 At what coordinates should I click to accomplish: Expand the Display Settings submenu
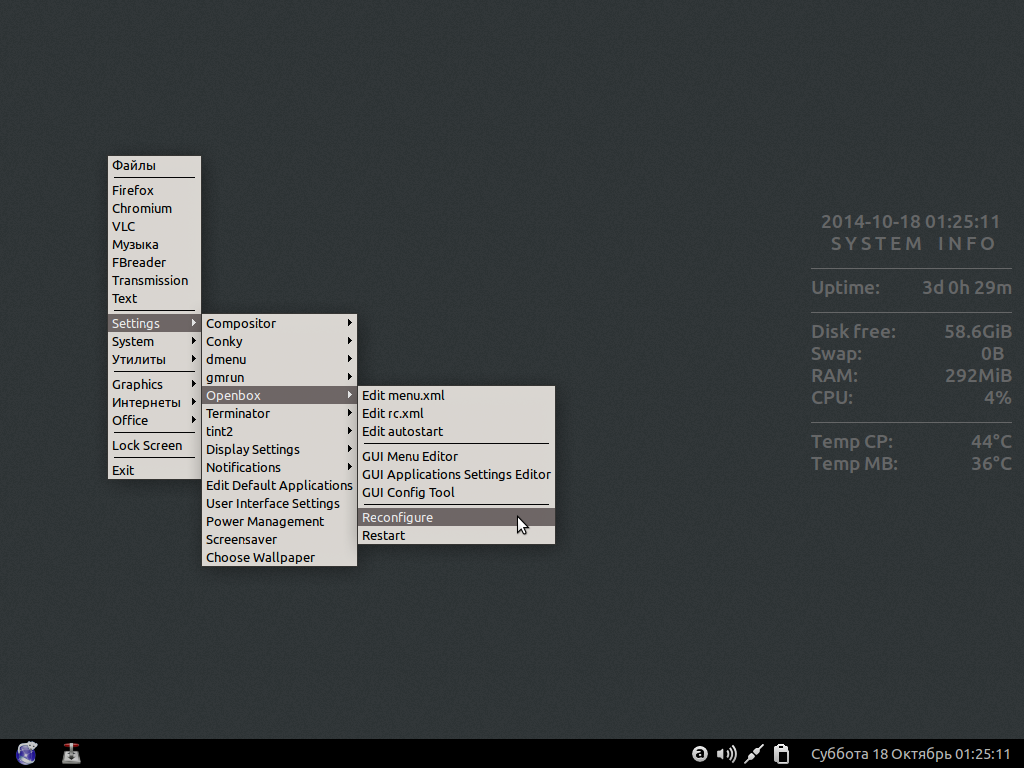tap(280, 449)
